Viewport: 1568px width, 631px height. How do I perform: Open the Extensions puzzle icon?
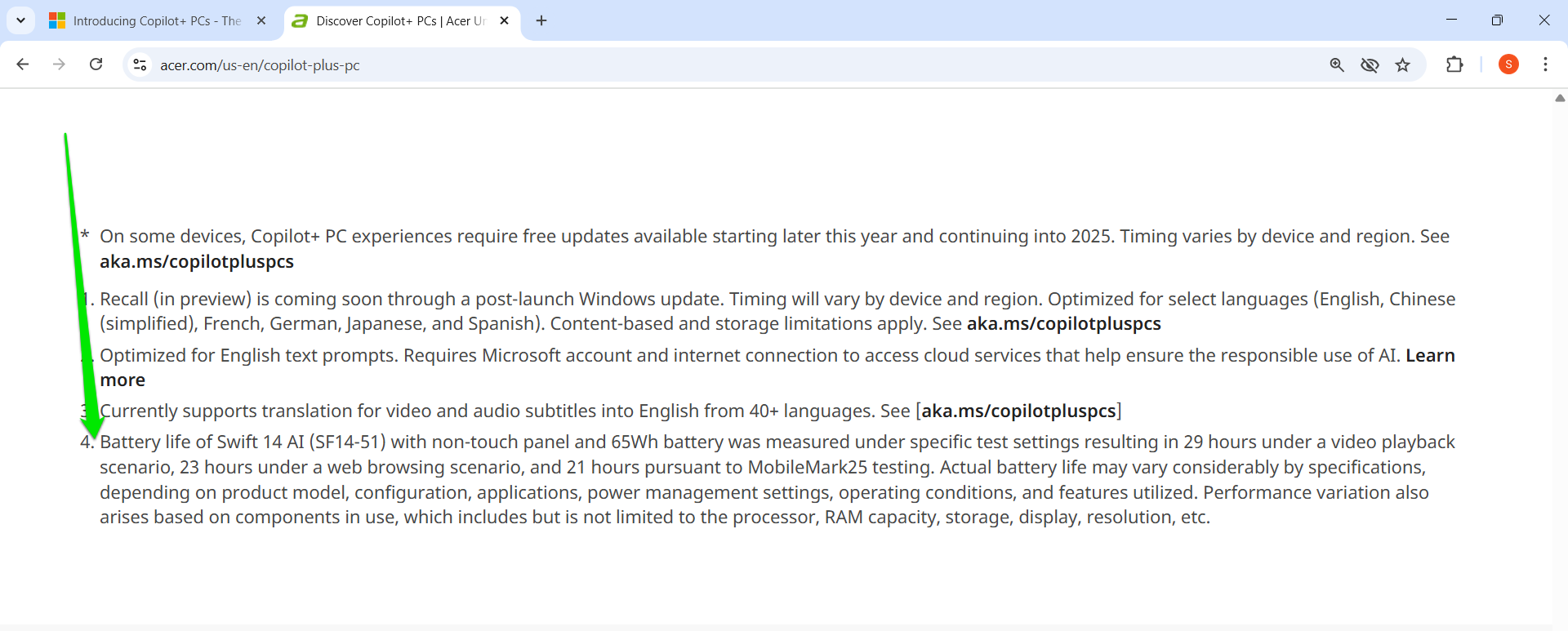1454,64
